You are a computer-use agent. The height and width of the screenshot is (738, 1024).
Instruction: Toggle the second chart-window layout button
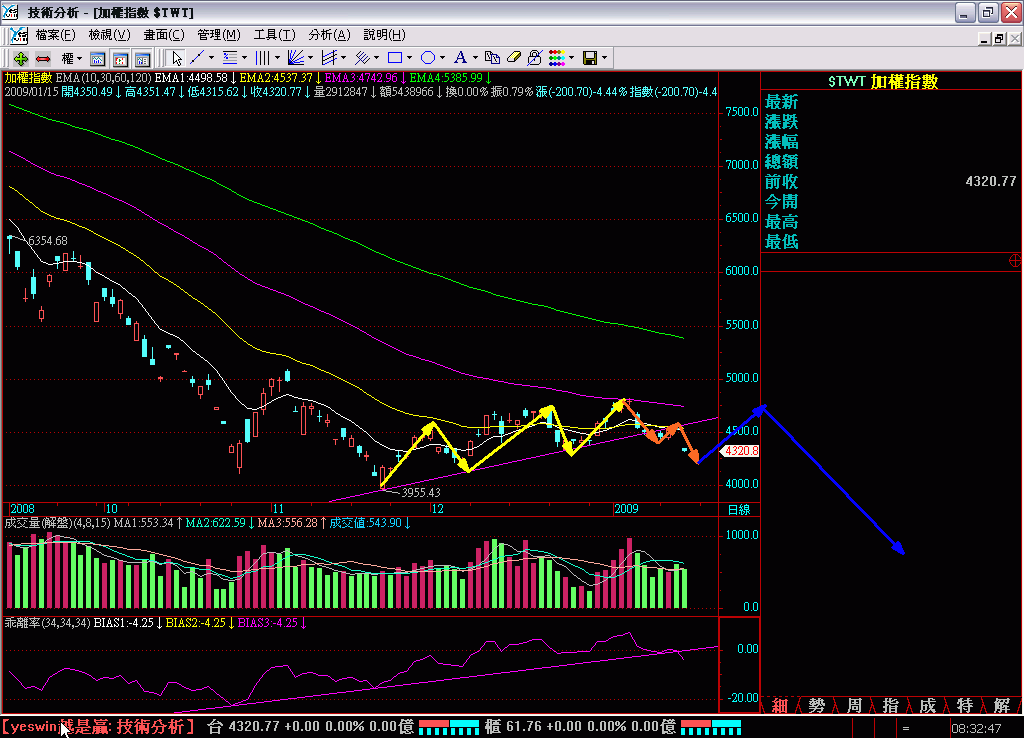click(120, 59)
